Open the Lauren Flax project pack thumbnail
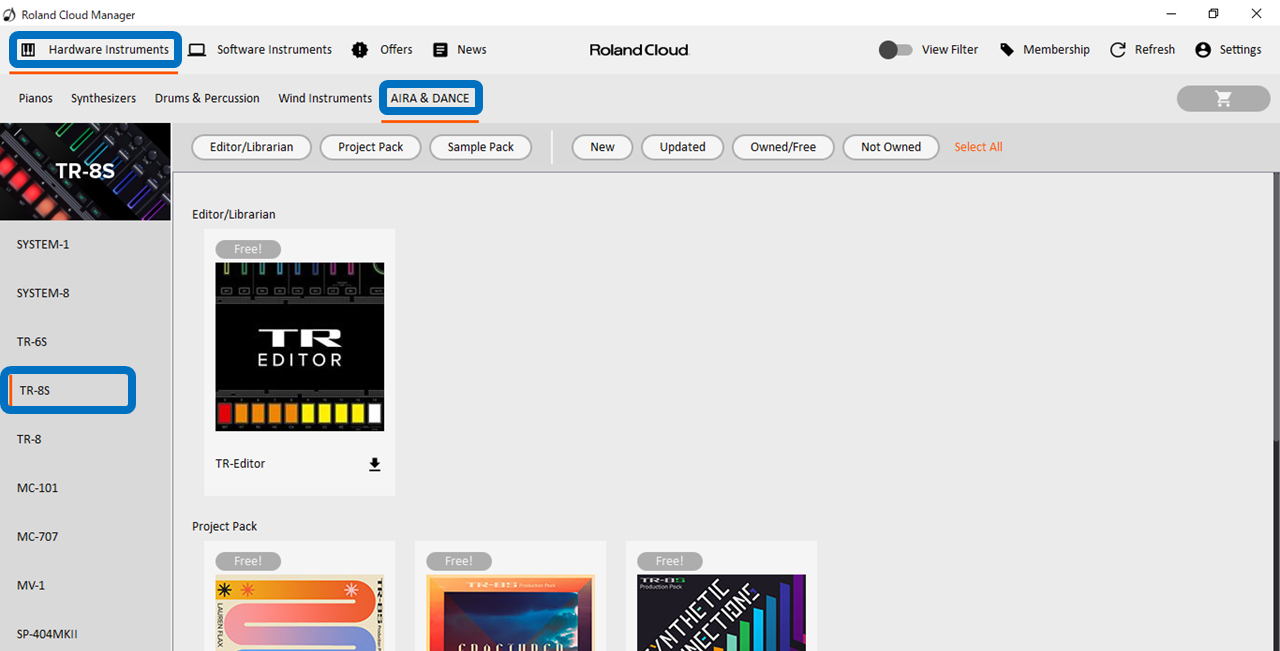Viewport: 1280px width, 651px height. (x=300, y=613)
